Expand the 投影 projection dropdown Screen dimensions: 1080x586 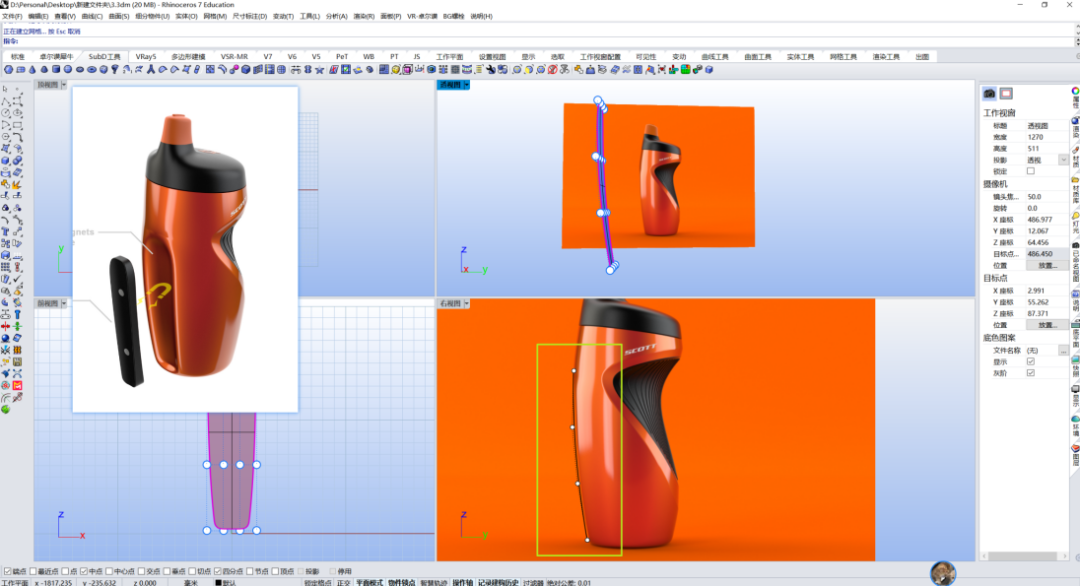coord(1063,160)
